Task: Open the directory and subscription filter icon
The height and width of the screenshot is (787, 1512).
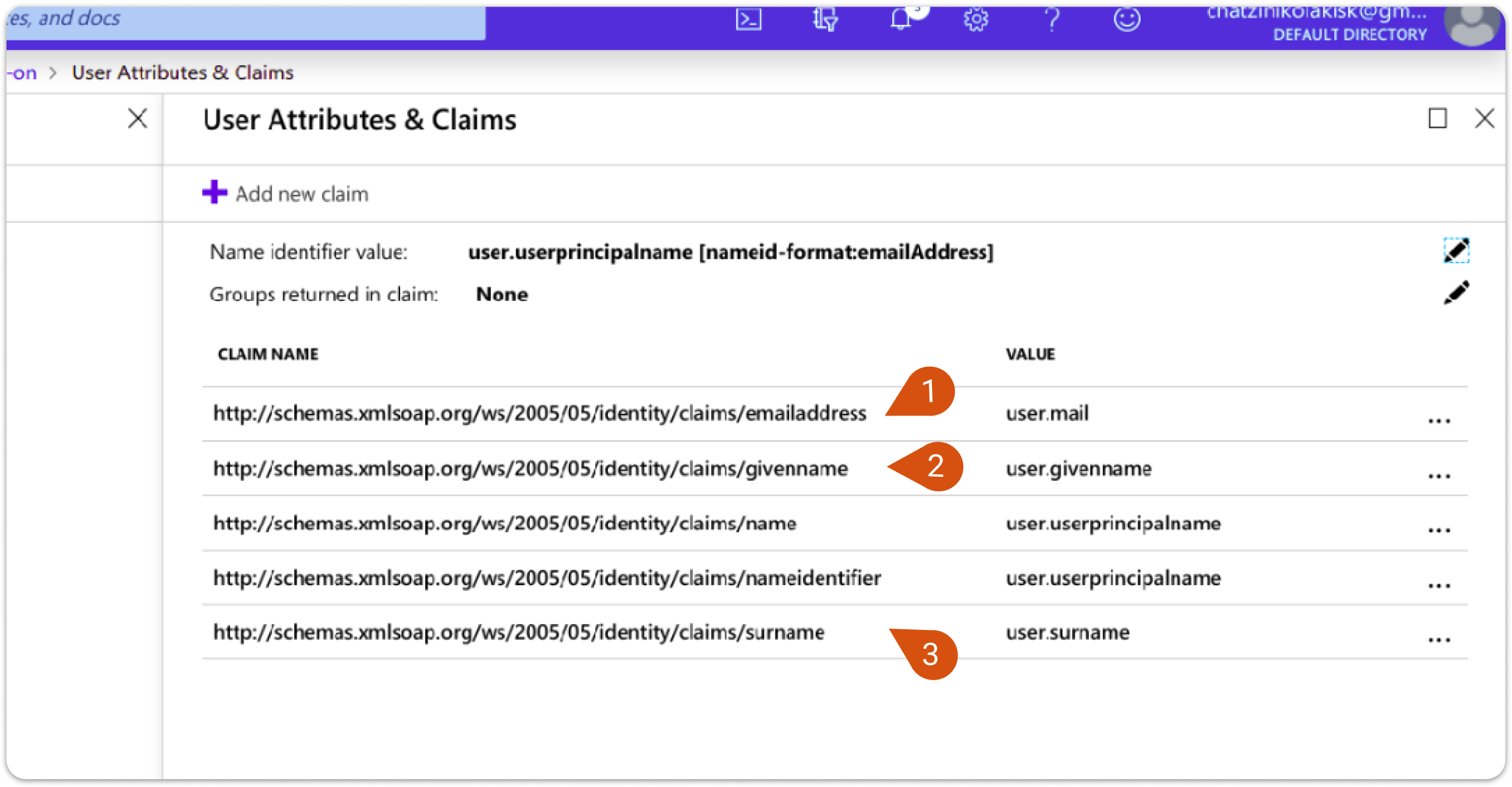Action: click(x=824, y=20)
